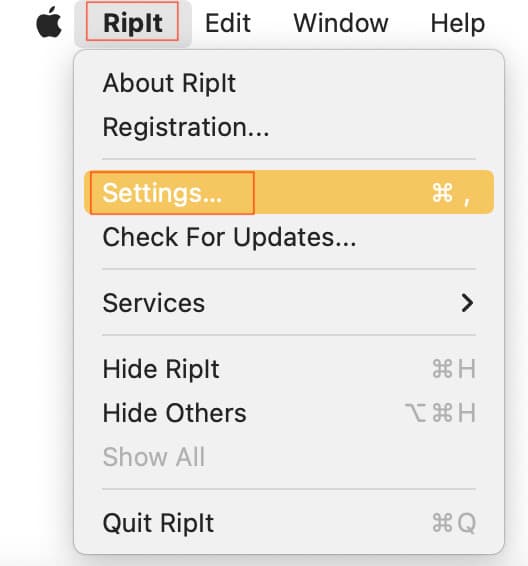Image resolution: width=528 pixels, height=566 pixels.
Task: Choose Quit RipIt
Action: [289, 523]
